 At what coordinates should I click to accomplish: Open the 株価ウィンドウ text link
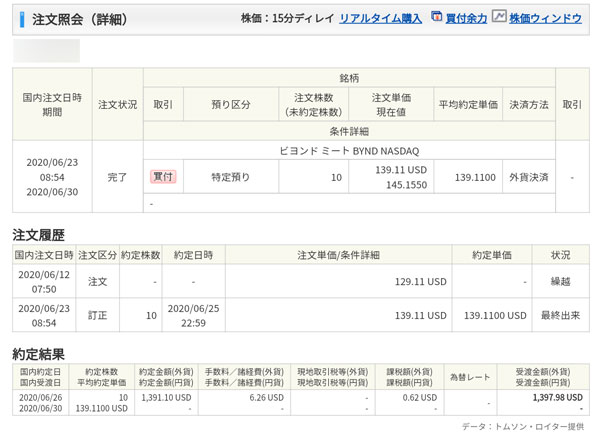pos(545,18)
